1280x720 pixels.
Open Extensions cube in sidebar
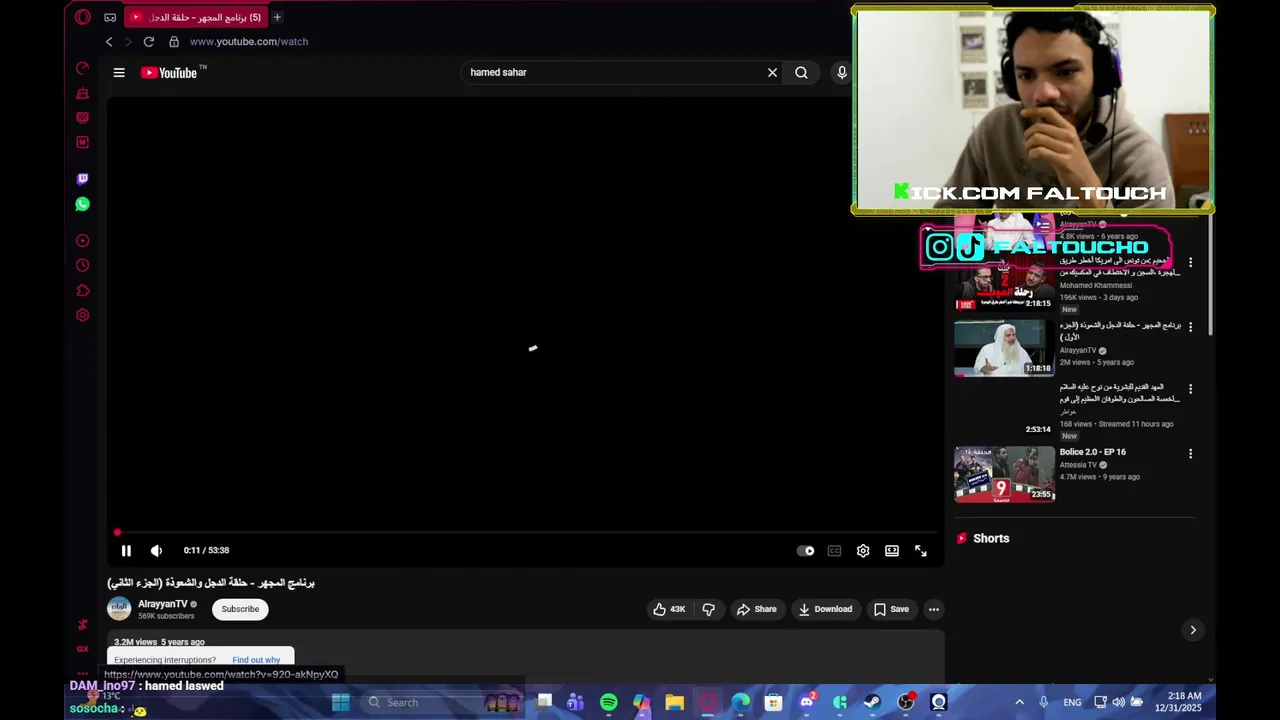click(83, 290)
